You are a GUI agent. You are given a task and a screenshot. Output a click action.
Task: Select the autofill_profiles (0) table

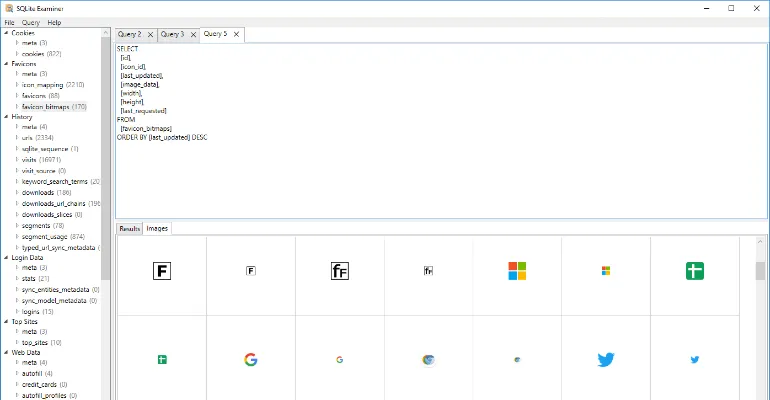pyautogui.click(x=49, y=396)
